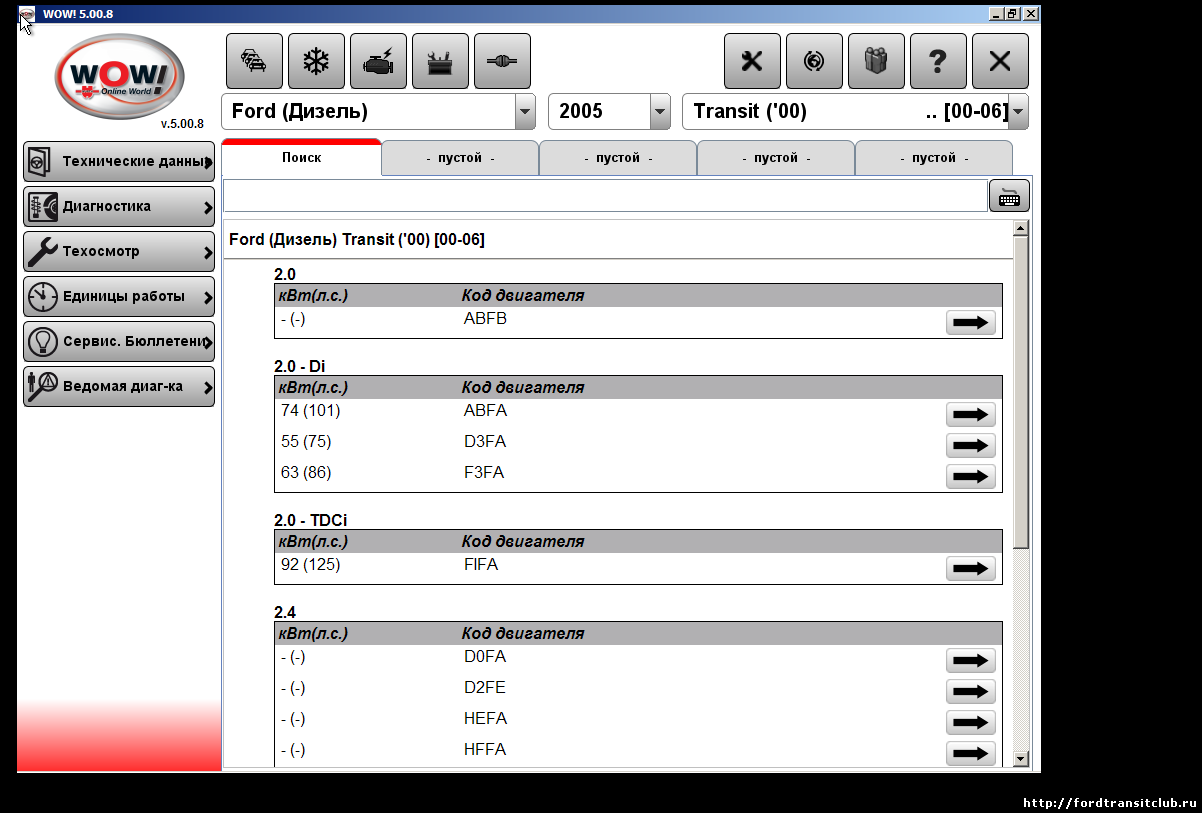
Task: Open the Диагностика menu
Action: click(118, 206)
